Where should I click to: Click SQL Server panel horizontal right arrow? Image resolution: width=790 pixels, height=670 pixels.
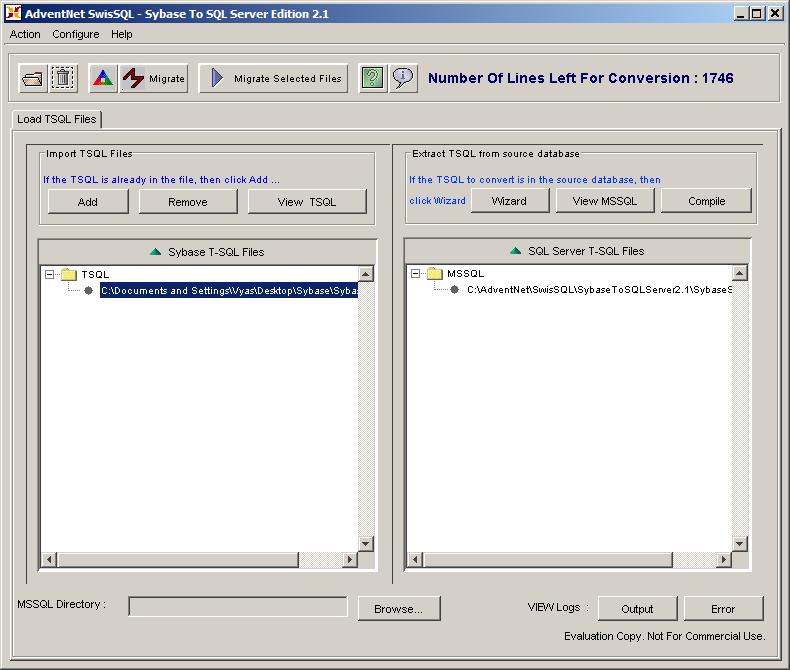(724, 560)
